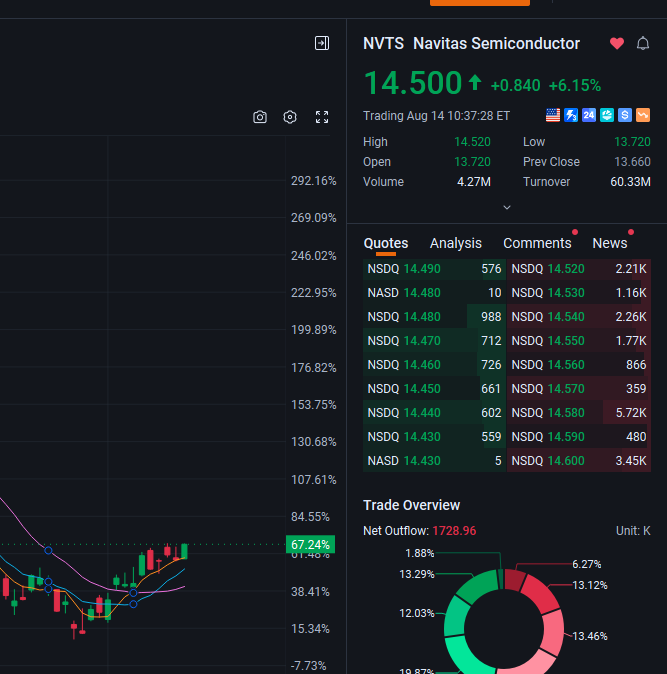The height and width of the screenshot is (674, 667).
Task: Click the +6.15% change value
Action: coord(575,86)
